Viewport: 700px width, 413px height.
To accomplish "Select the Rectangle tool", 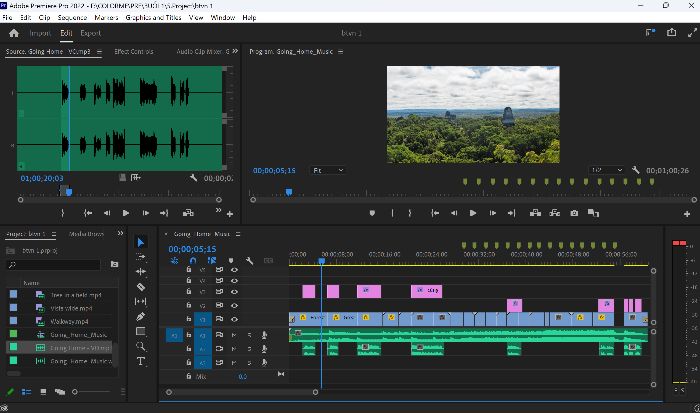I will 141,331.
